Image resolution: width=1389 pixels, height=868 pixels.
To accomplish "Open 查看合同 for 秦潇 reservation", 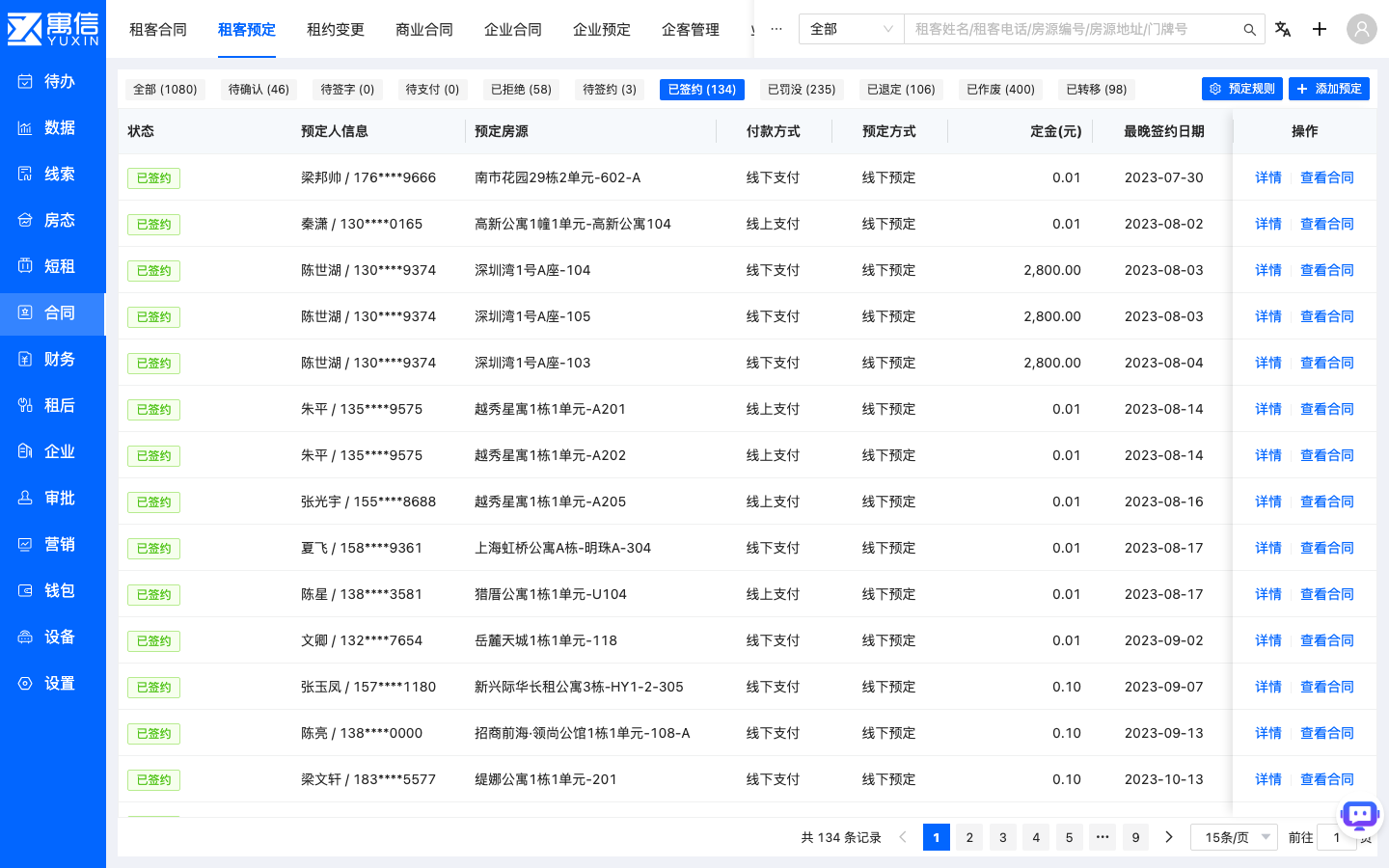I will pos(1327,224).
